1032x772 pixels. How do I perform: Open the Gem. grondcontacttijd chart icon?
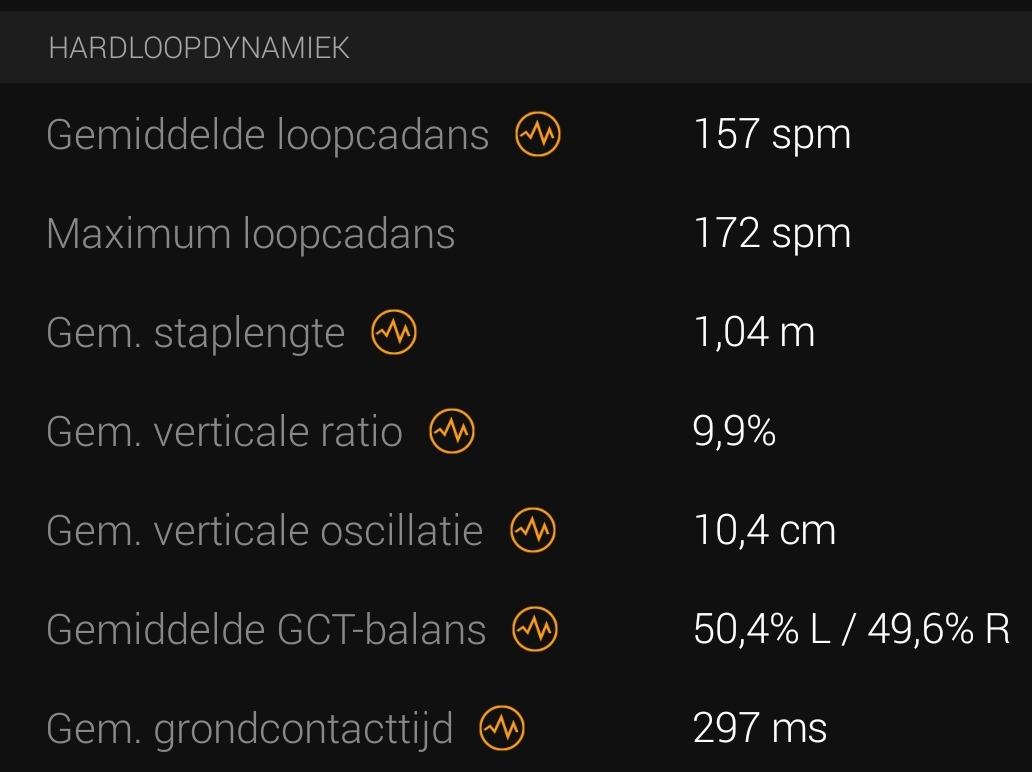(503, 729)
